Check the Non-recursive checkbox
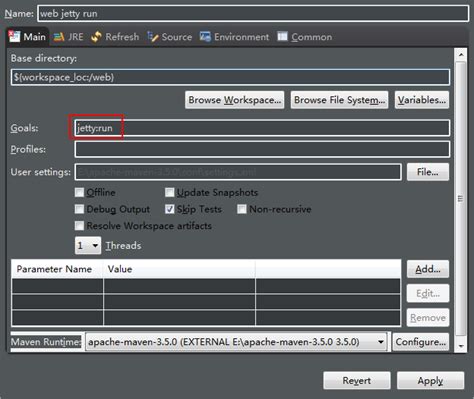Screen dimensions: 474x399 [x=242, y=209]
